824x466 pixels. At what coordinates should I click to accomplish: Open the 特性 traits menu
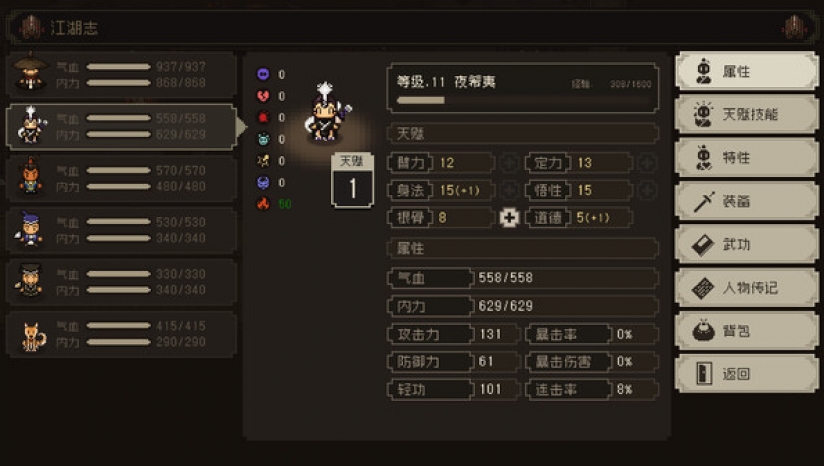pyautogui.click(x=746, y=158)
